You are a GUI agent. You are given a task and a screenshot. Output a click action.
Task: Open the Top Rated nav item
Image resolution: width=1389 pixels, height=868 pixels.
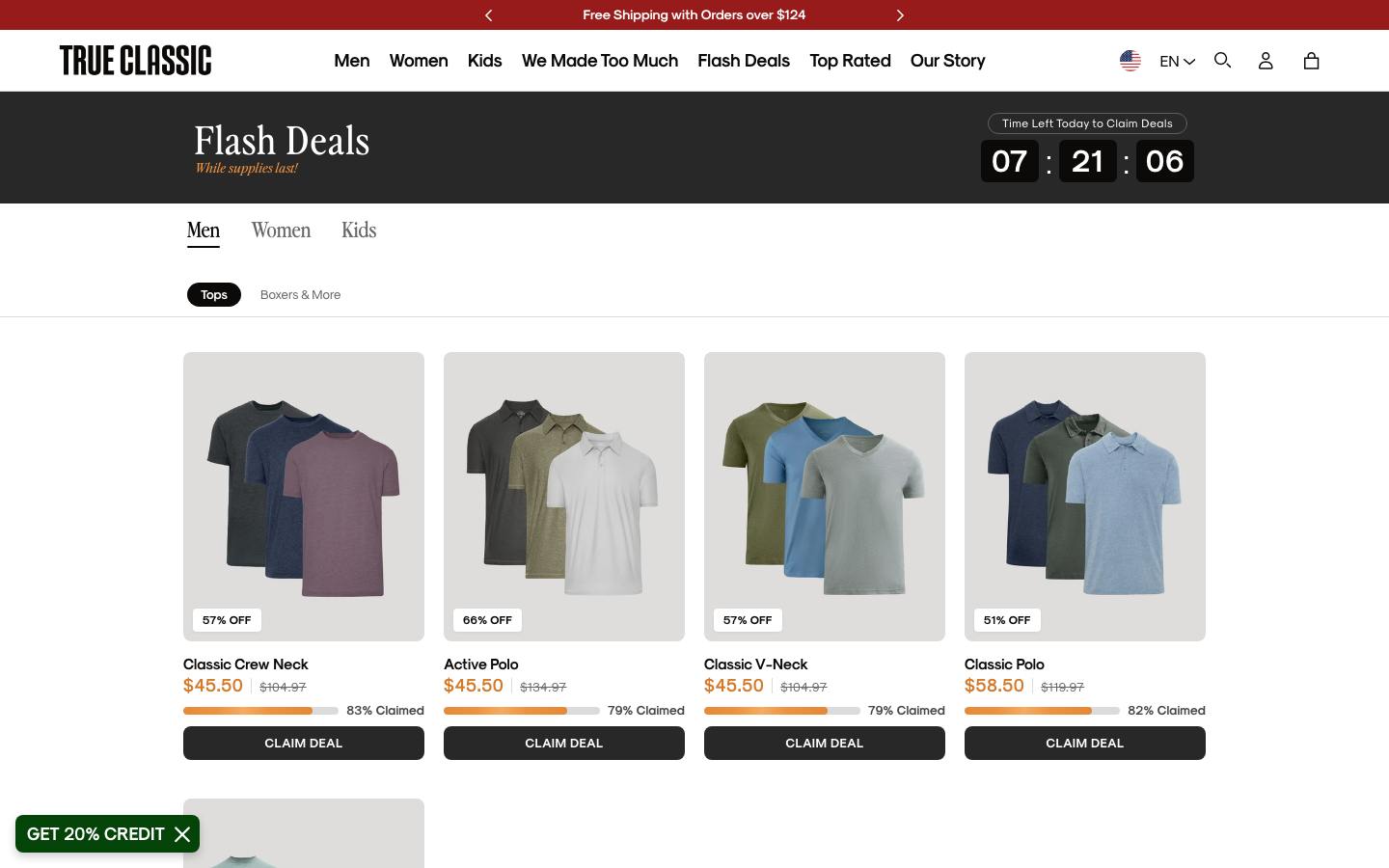pos(850,61)
